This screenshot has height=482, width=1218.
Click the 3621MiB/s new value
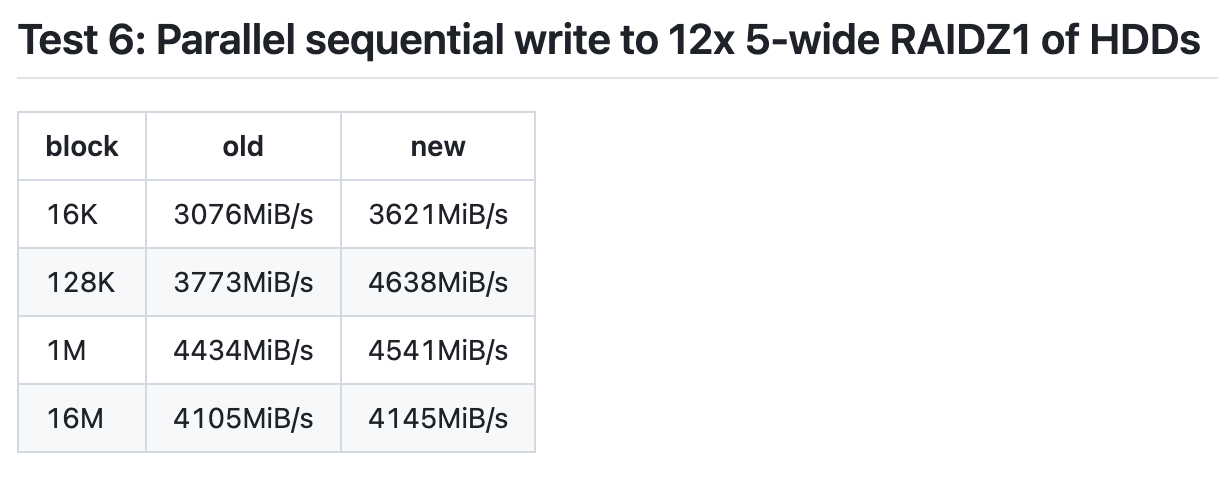[438, 214]
